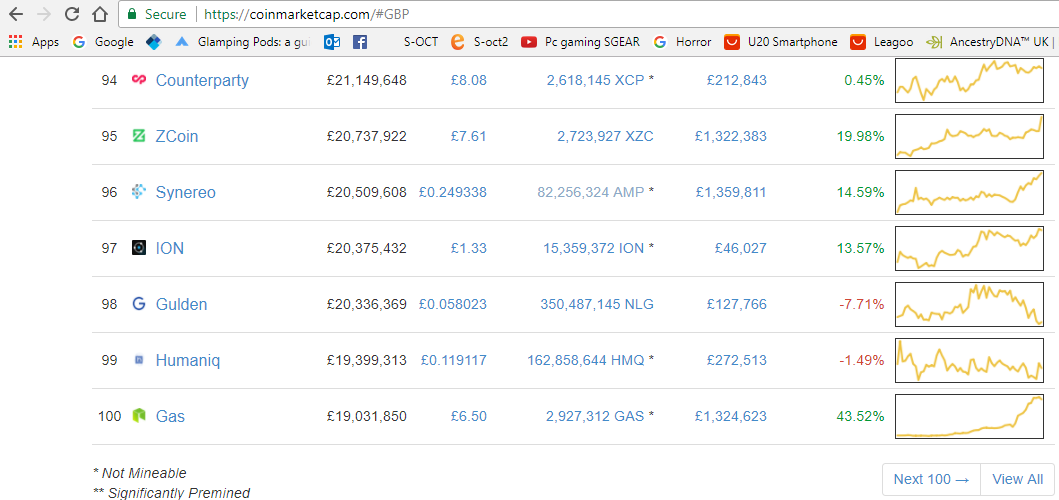Open the Pc gaming SGEAR bookmark
The width and height of the screenshot is (1059, 500).
(x=580, y=42)
